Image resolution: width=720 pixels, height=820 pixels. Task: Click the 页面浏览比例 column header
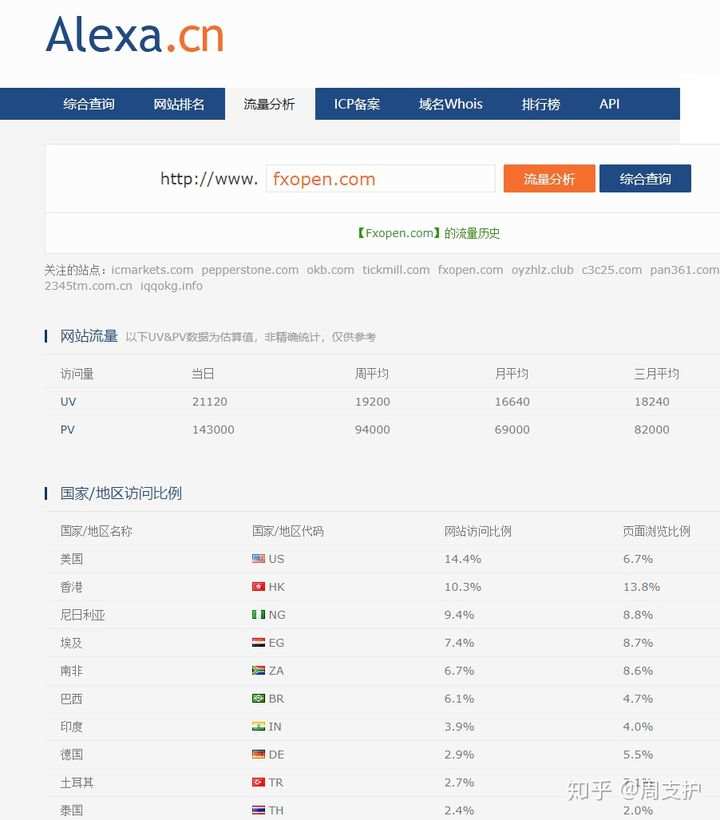pyautogui.click(x=657, y=531)
